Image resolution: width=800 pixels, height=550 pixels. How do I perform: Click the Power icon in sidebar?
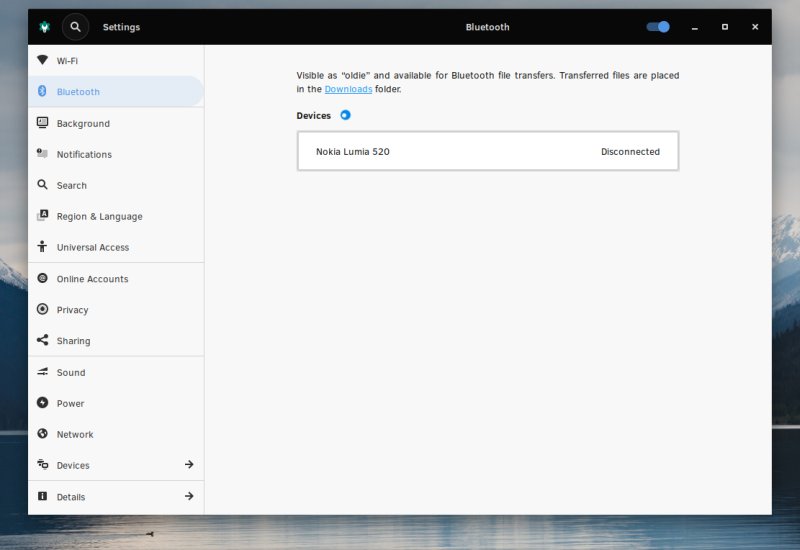[42, 403]
